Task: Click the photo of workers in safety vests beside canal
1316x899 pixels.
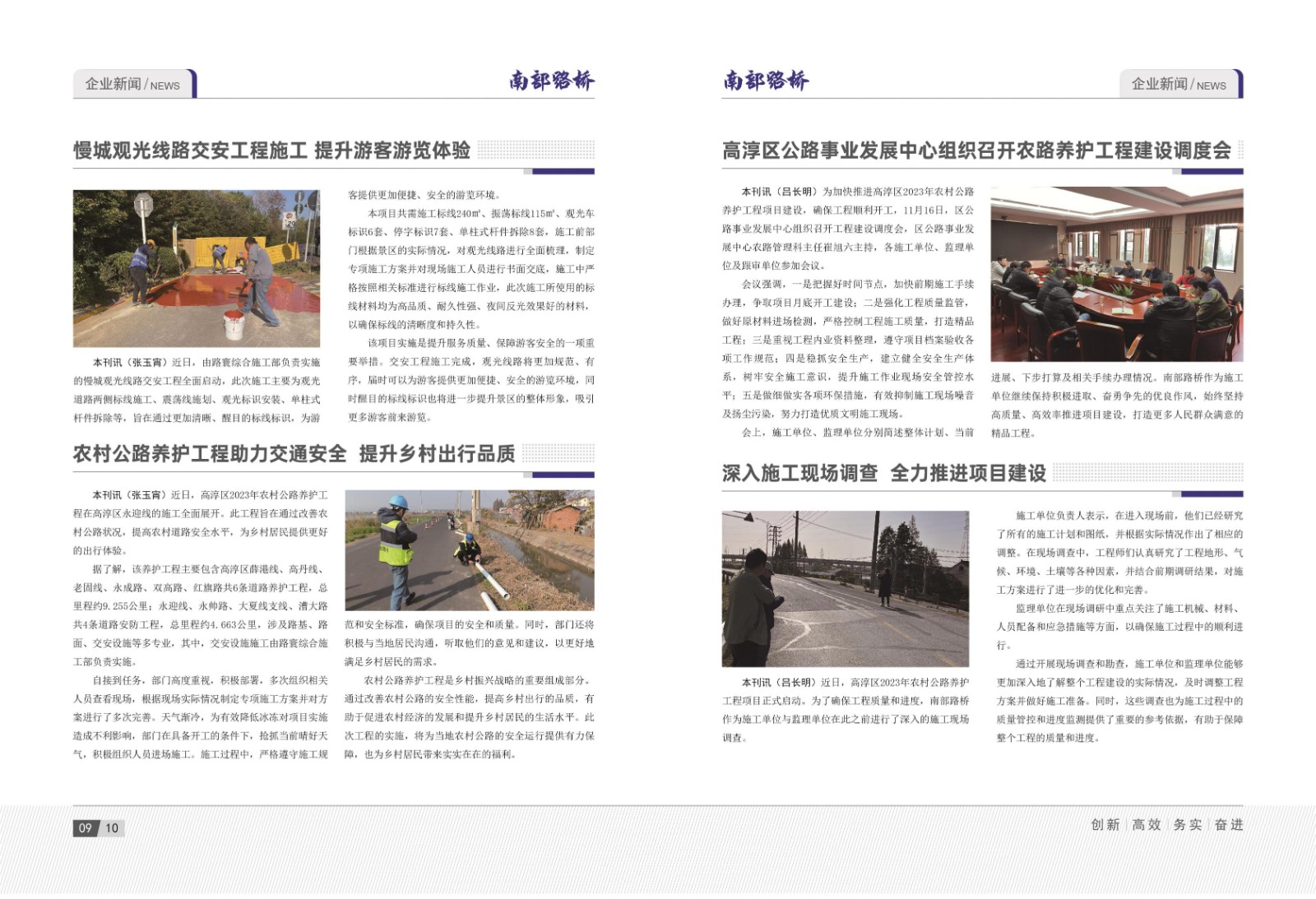Action: [x=470, y=550]
